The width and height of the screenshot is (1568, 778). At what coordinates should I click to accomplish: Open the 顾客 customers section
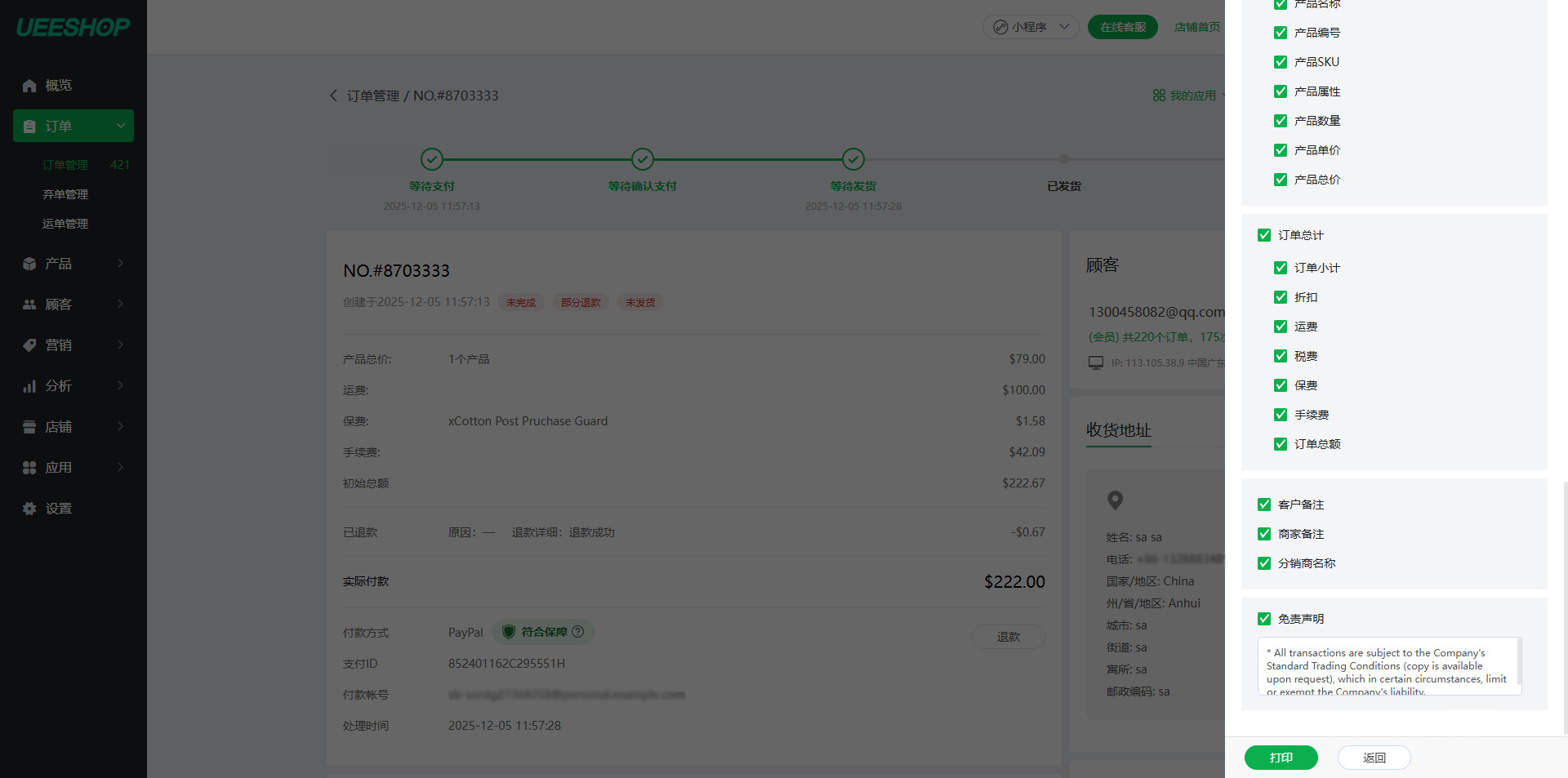[57, 304]
